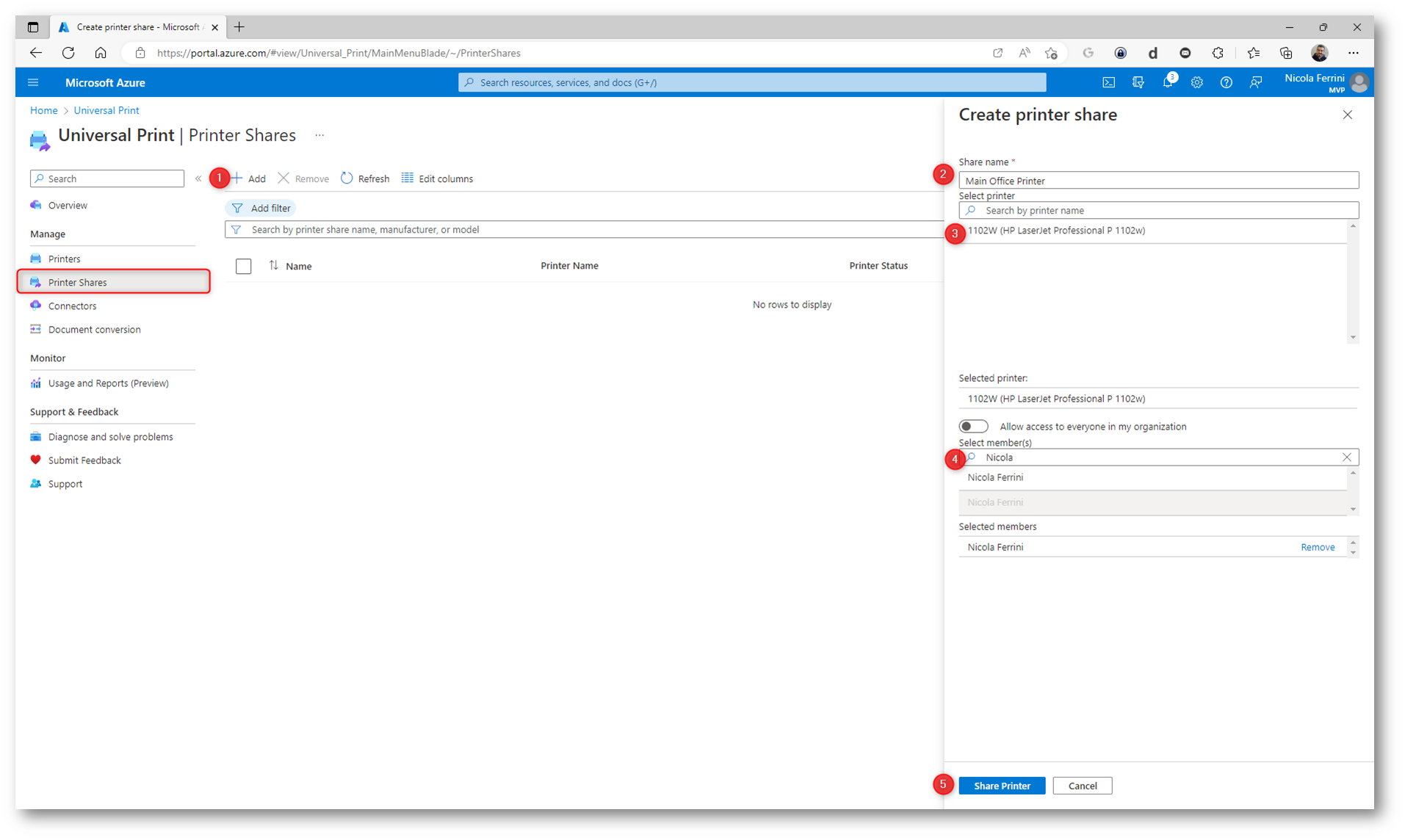Click the Read aloud icon in address bar
The height and width of the screenshot is (840, 1405).
coord(1024,53)
